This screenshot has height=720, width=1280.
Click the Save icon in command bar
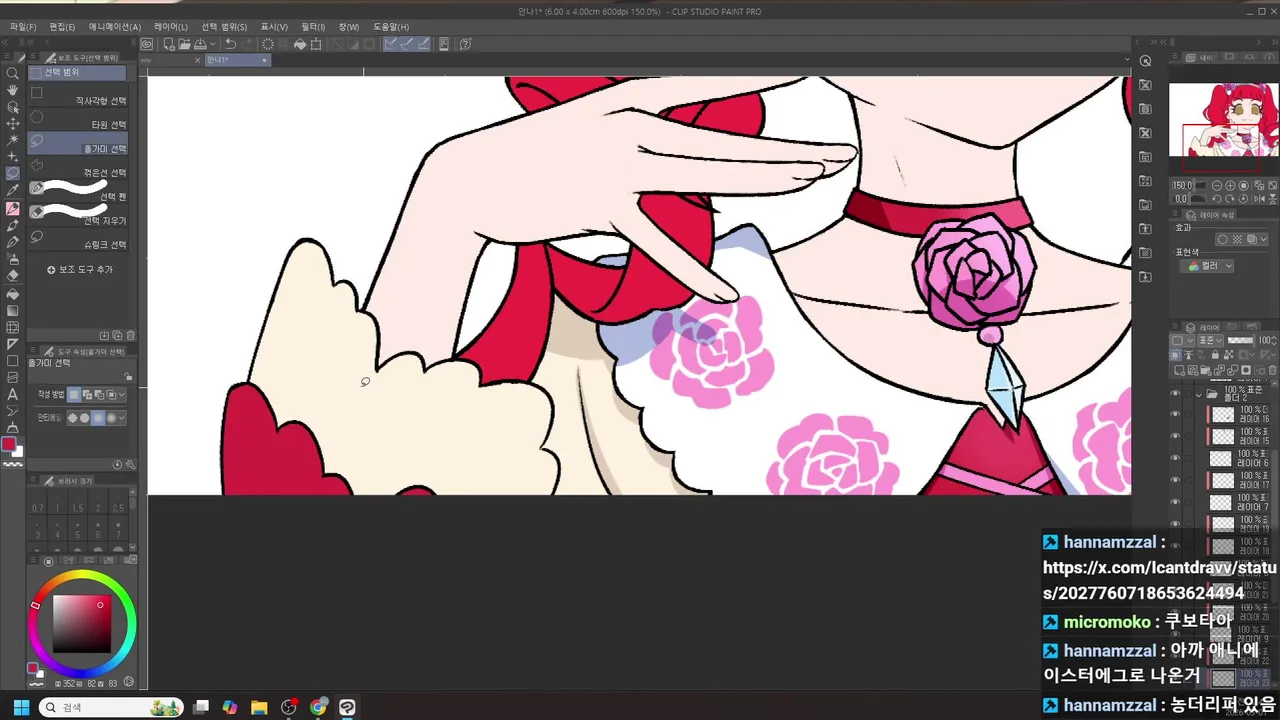point(200,44)
